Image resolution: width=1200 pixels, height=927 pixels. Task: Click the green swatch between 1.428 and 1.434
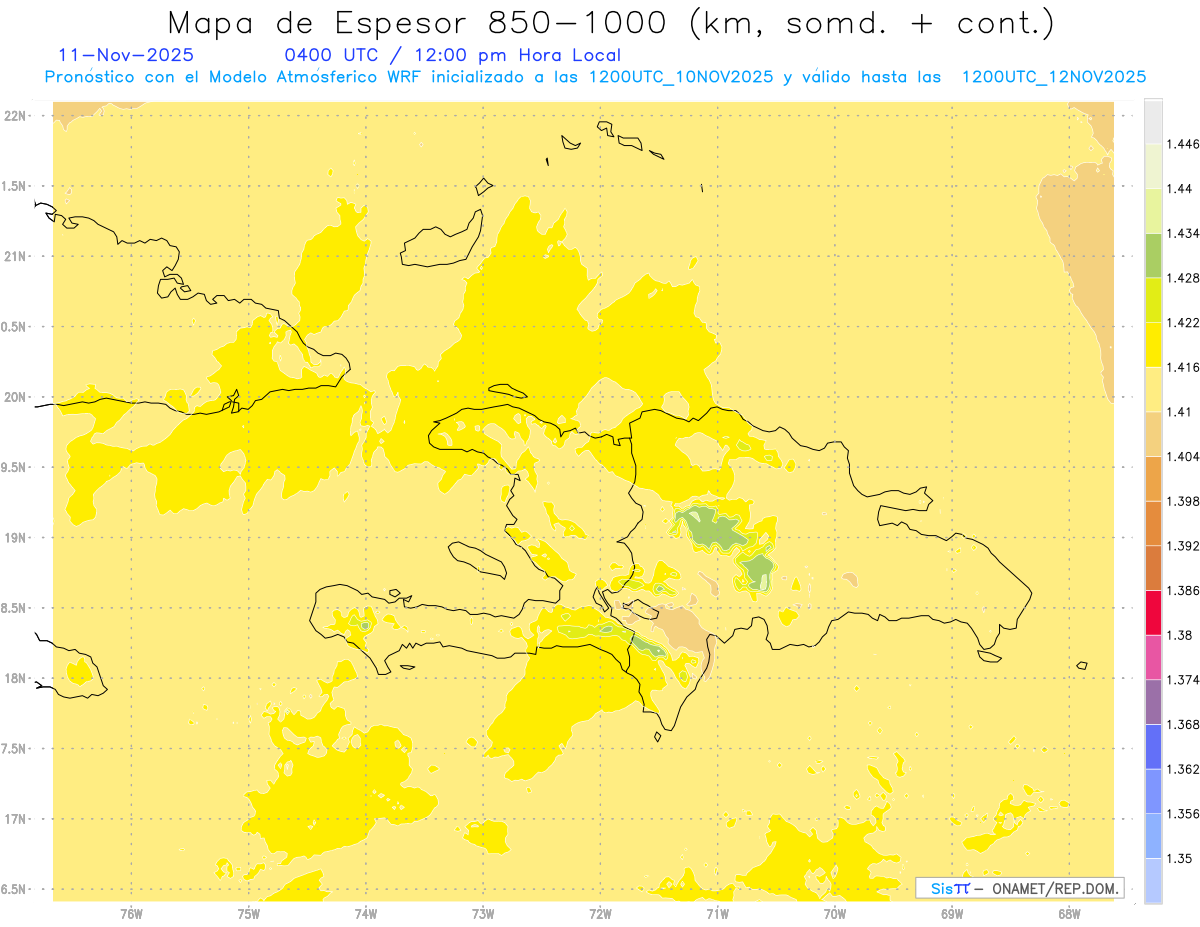click(x=1153, y=255)
